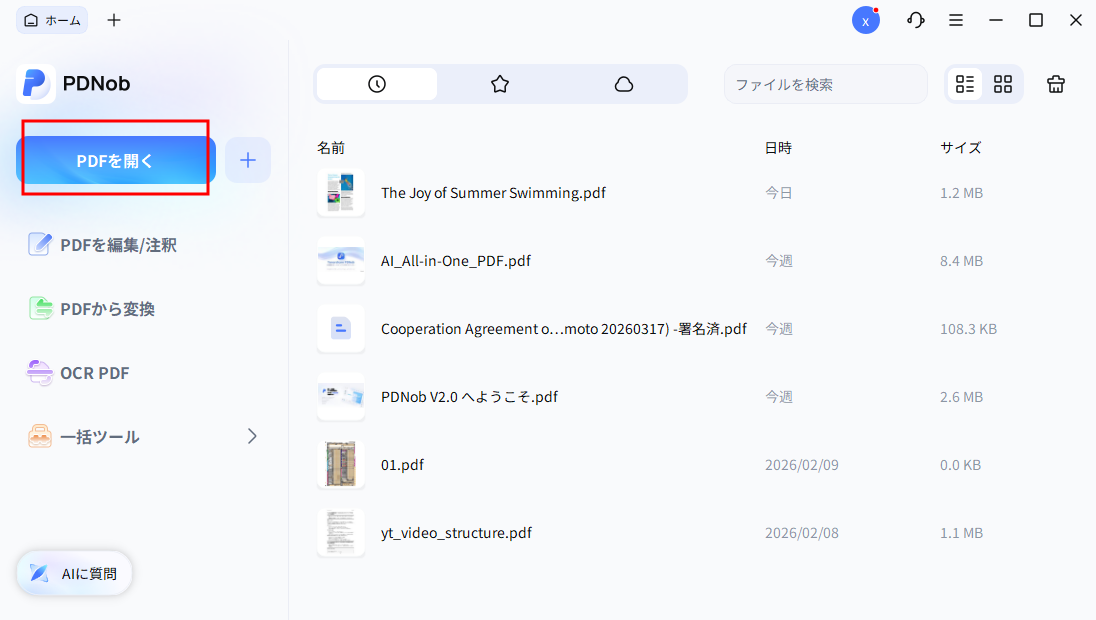1096x620 pixels.
Task: Click the ファイルを検索 search field
Action: click(x=826, y=84)
